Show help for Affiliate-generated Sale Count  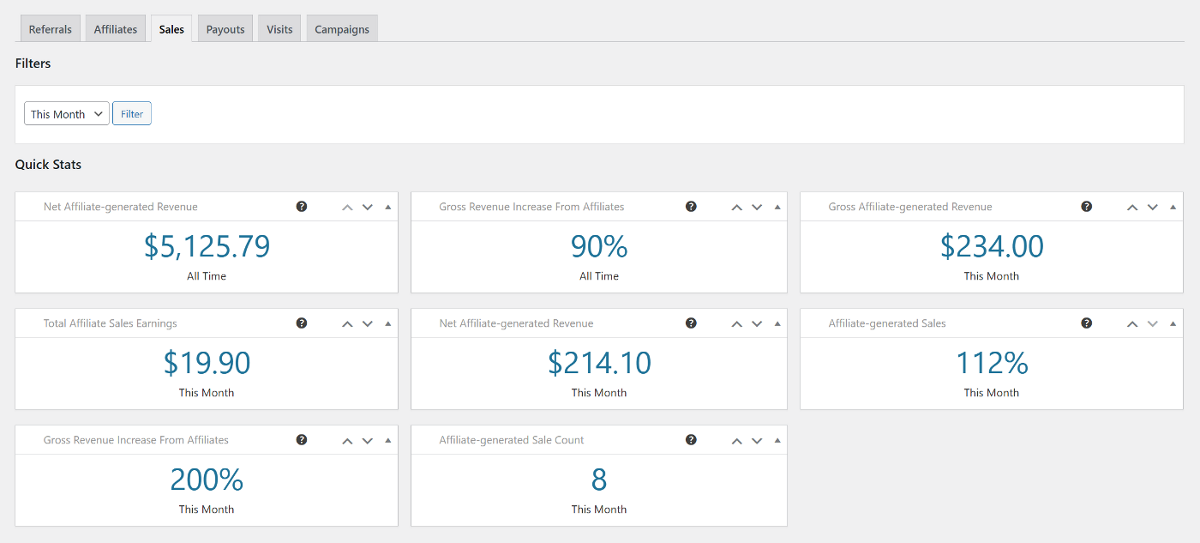click(690, 440)
